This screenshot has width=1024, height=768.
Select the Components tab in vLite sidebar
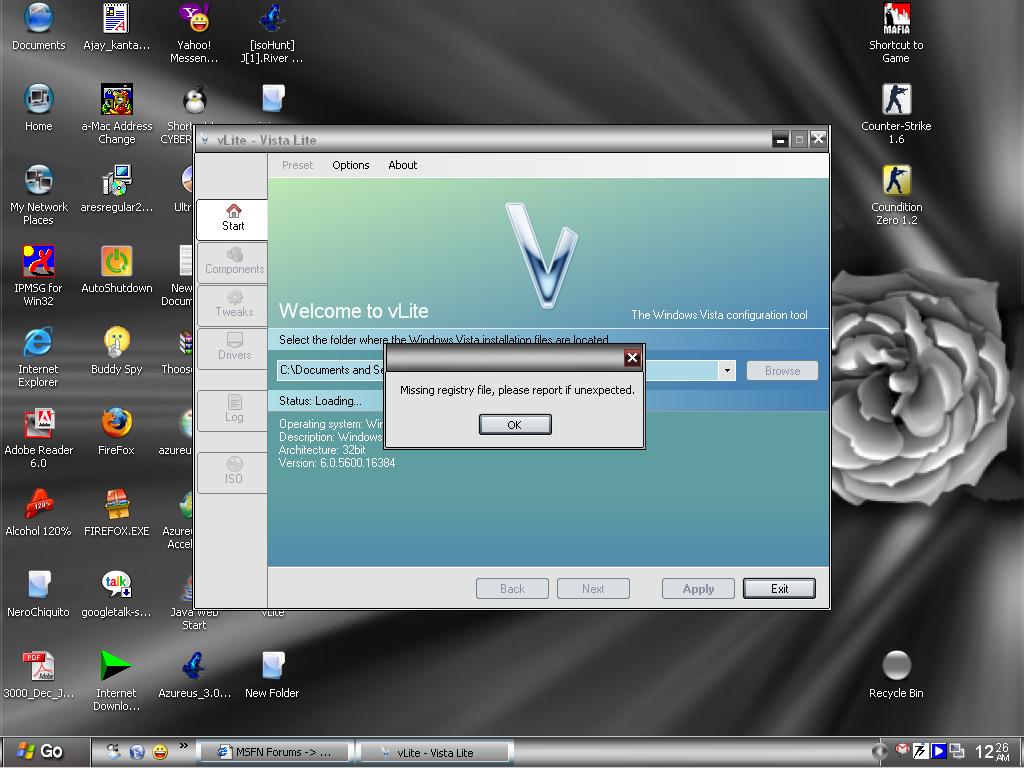[x=232, y=262]
